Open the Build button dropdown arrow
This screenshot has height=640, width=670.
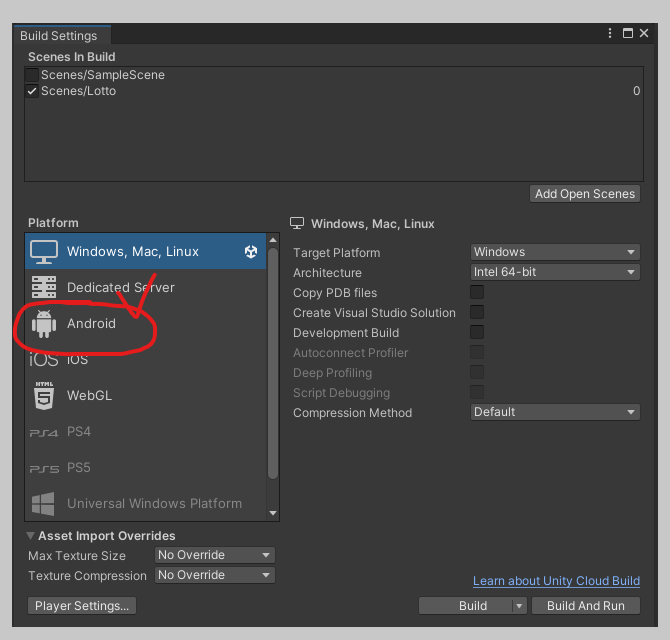pyautogui.click(x=519, y=606)
